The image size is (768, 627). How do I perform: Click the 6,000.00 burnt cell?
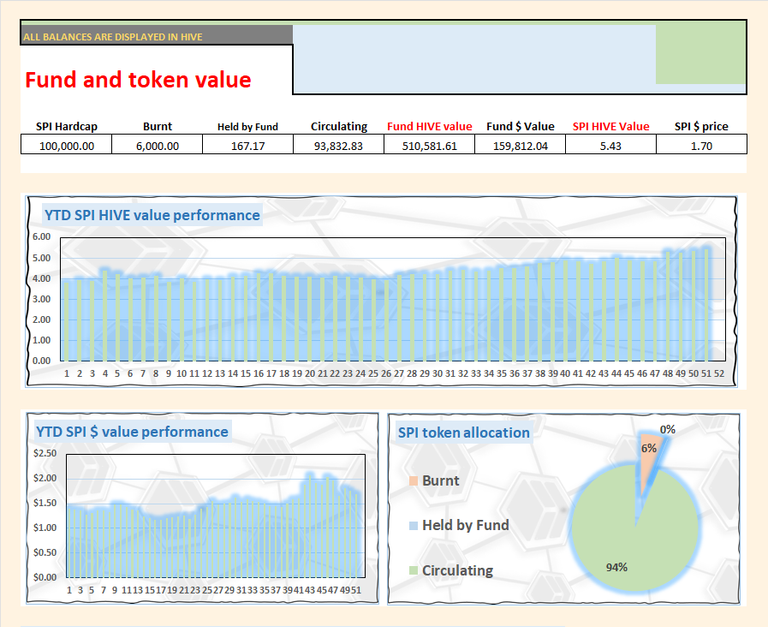point(157,145)
